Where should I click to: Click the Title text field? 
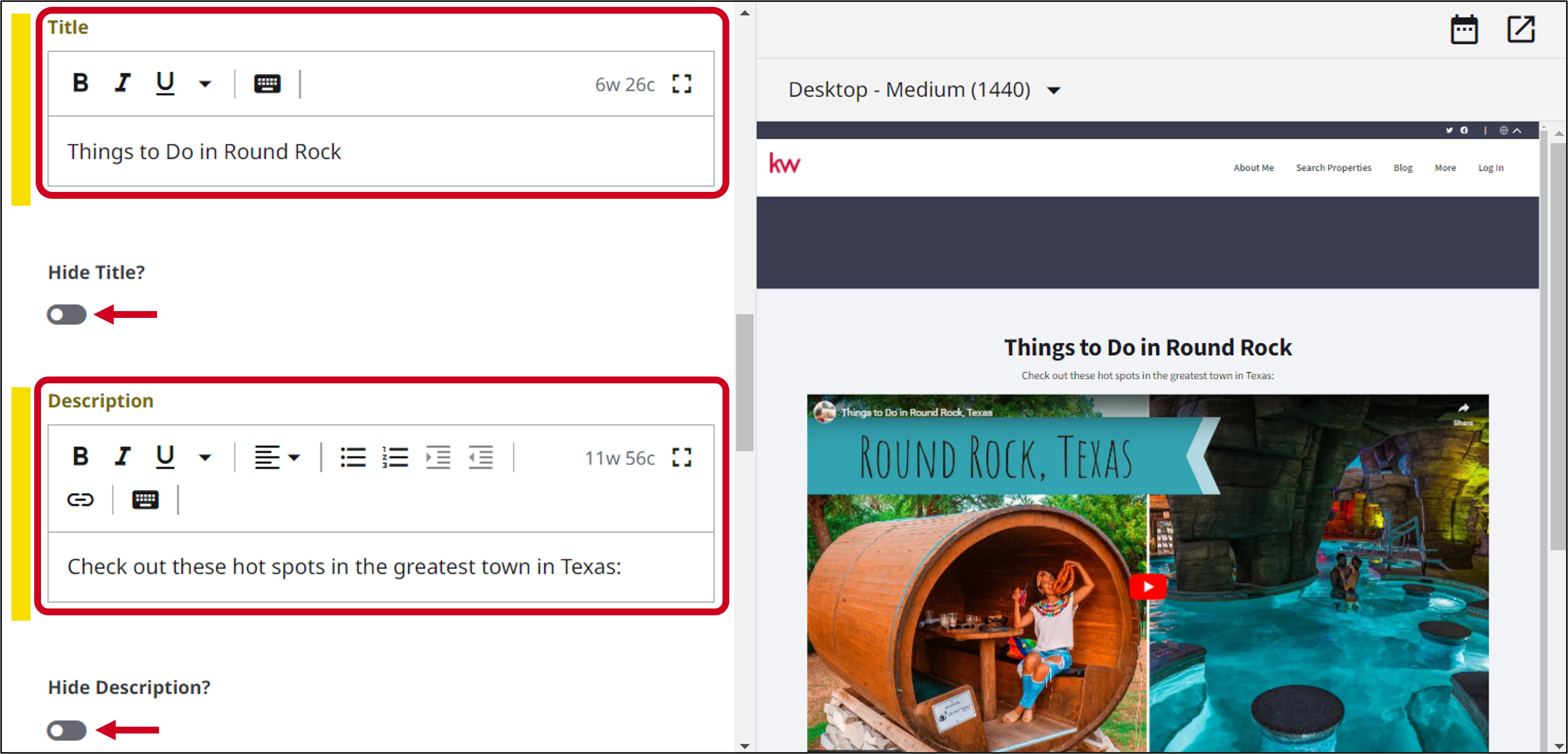[x=381, y=151]
